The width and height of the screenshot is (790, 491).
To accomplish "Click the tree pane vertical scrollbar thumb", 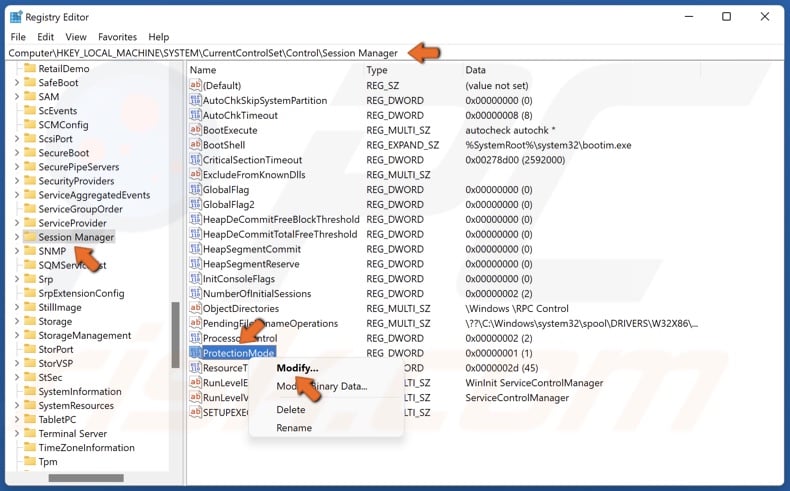I will 175,335.
